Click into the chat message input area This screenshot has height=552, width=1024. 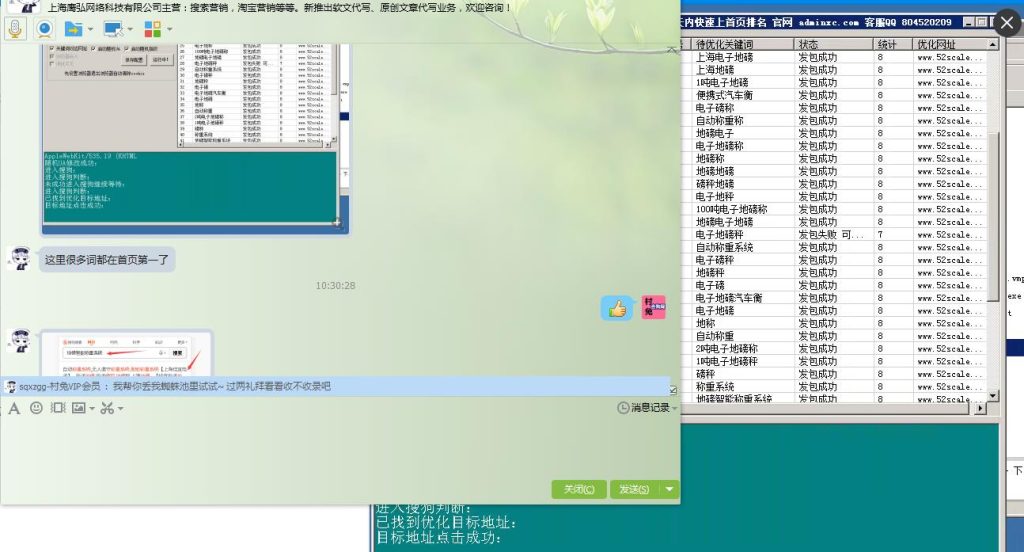point(340,447)
